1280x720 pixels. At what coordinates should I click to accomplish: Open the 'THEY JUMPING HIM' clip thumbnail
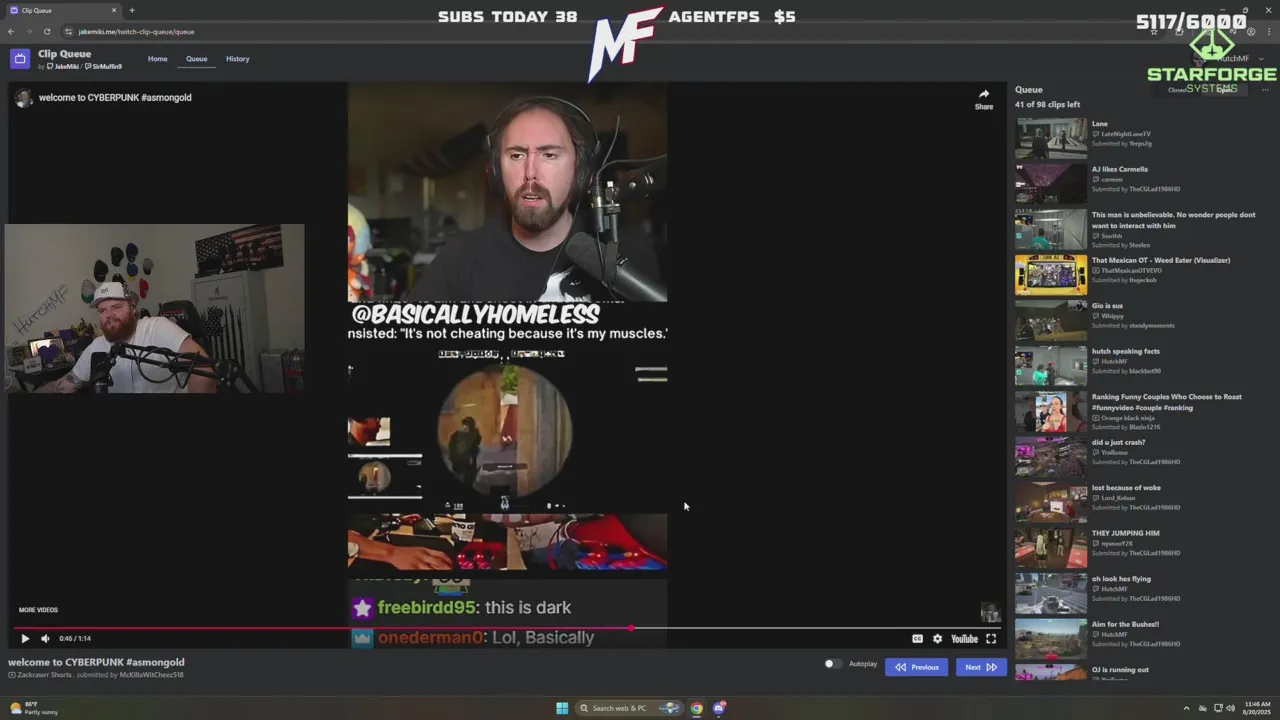(x=1051, y=547)
